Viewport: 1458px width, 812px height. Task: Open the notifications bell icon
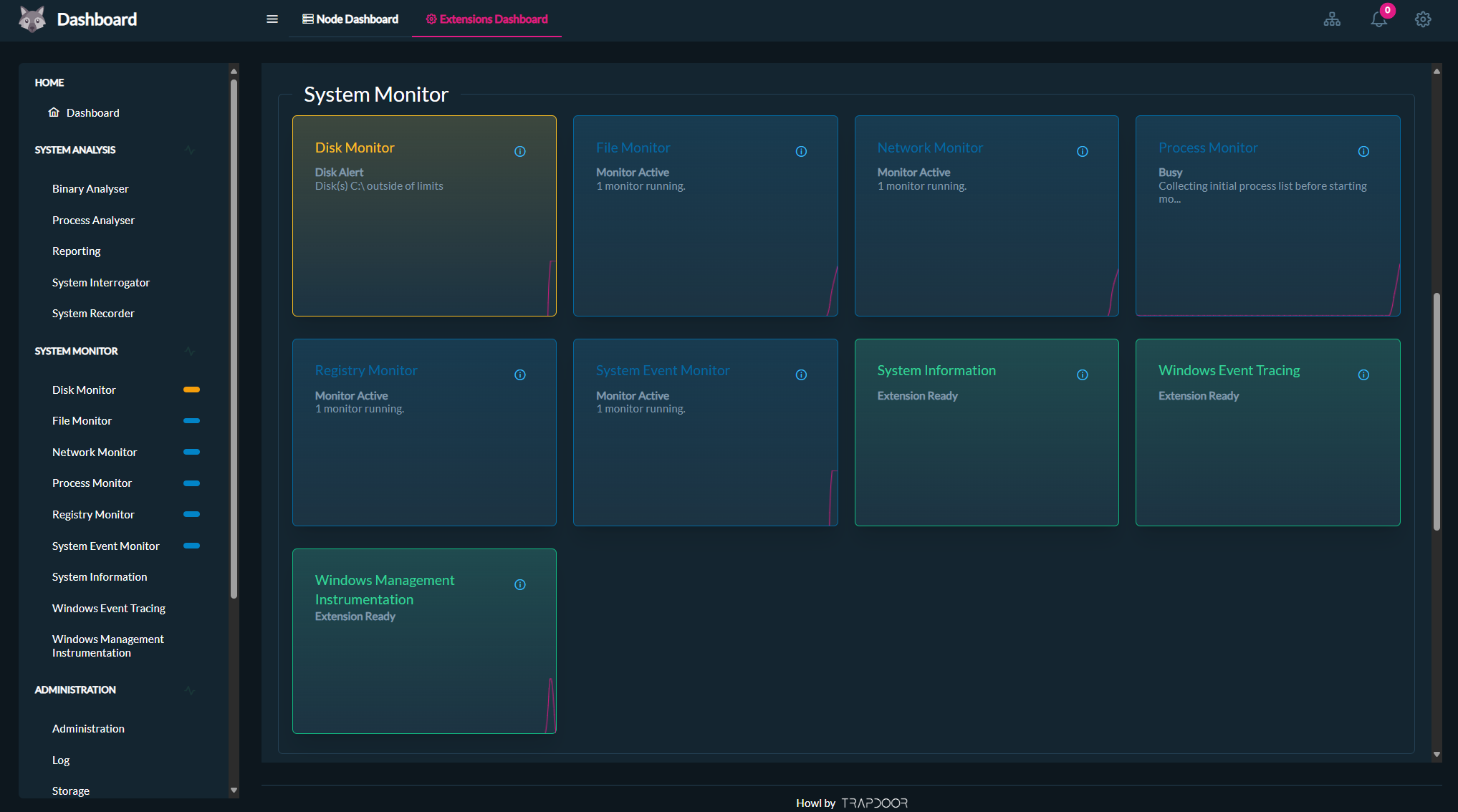[x=1378, y=19]
